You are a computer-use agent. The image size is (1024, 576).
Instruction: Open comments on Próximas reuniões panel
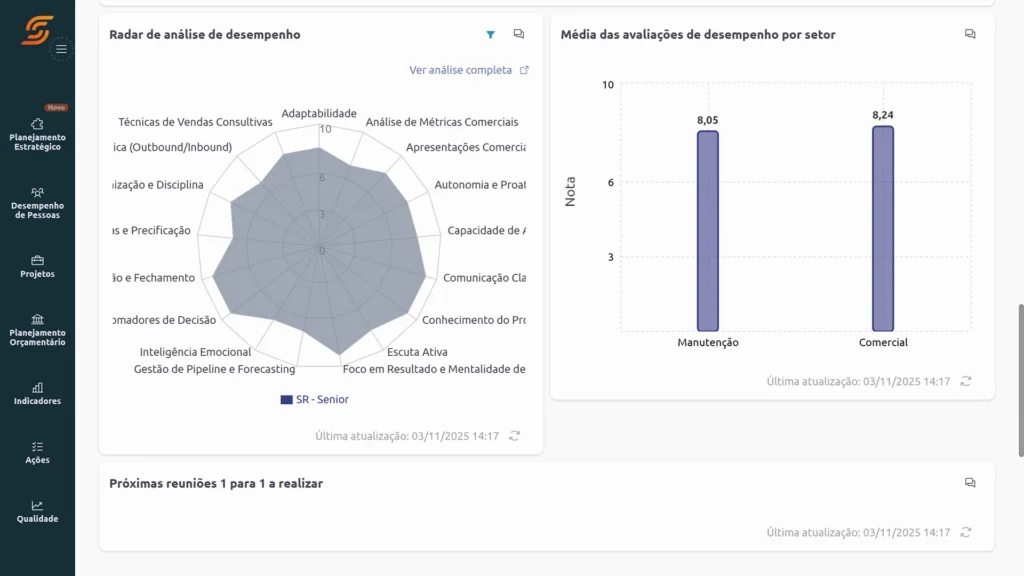[969, 482]
